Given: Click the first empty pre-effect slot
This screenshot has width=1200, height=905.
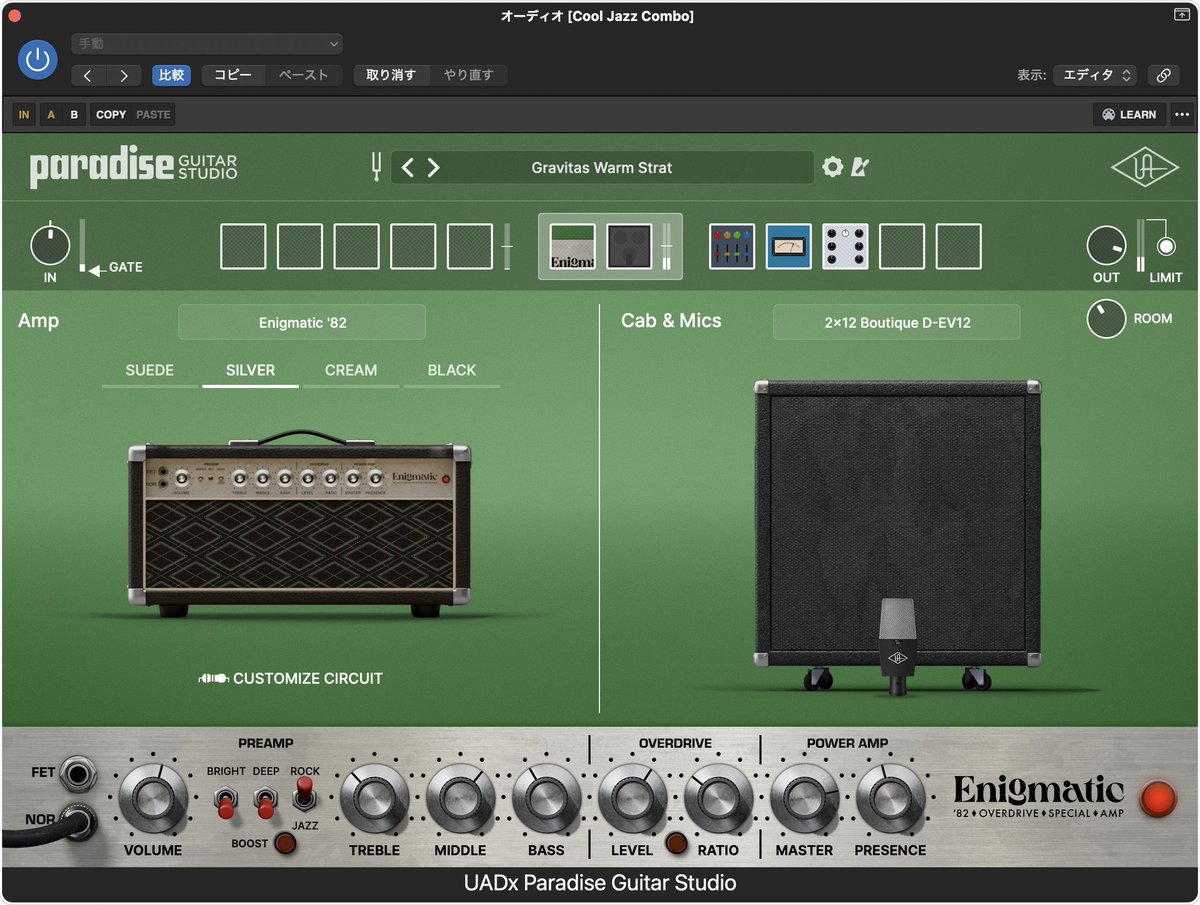Looking at the screenshot, I should click(243, 246).
